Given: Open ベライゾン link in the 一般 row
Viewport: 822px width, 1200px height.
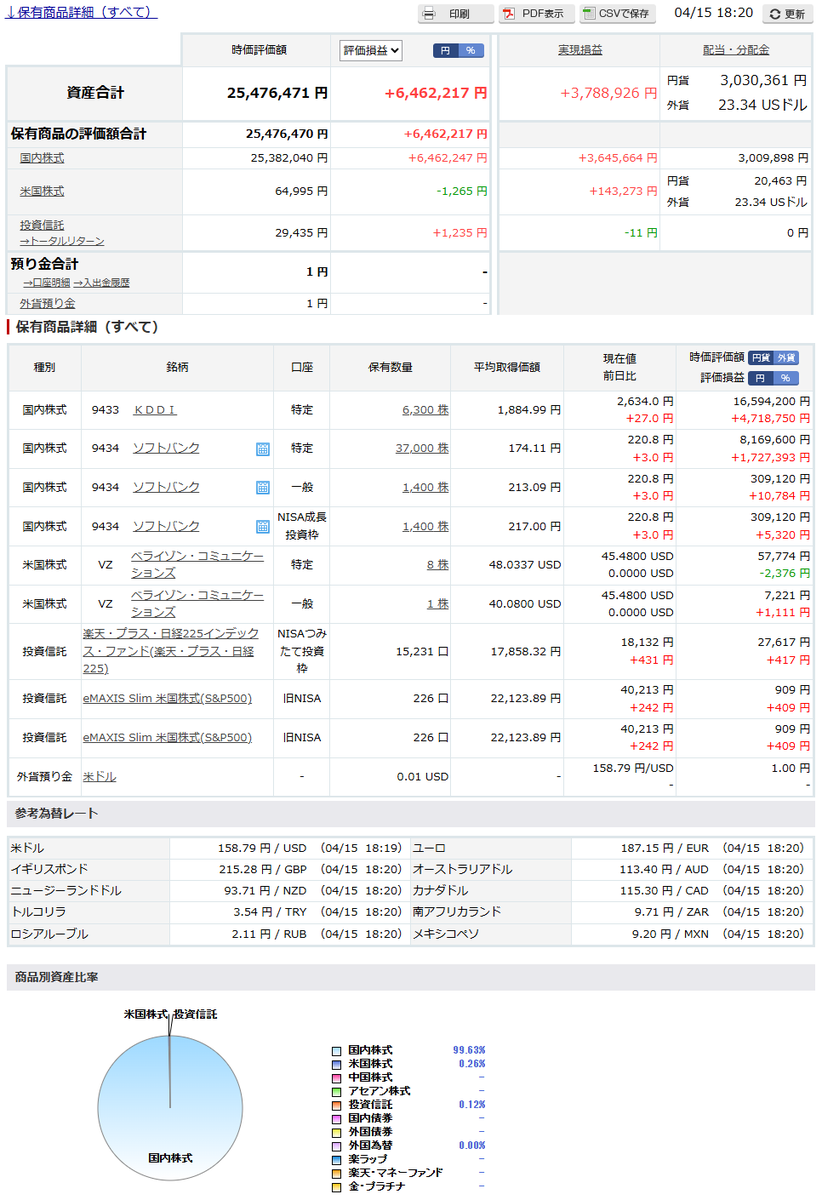Looking at the screenshot, I should [x=197, y=604].
